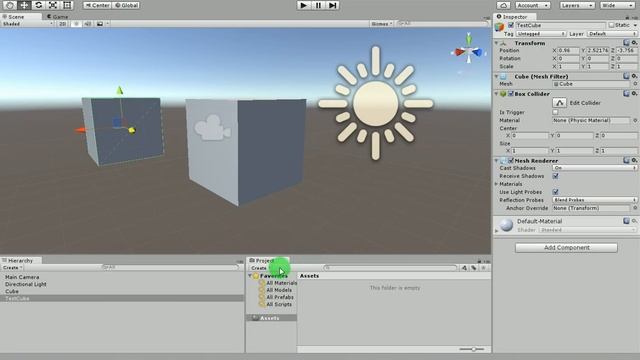Open Mesh Renderer help icon

[x=626, y=160]
